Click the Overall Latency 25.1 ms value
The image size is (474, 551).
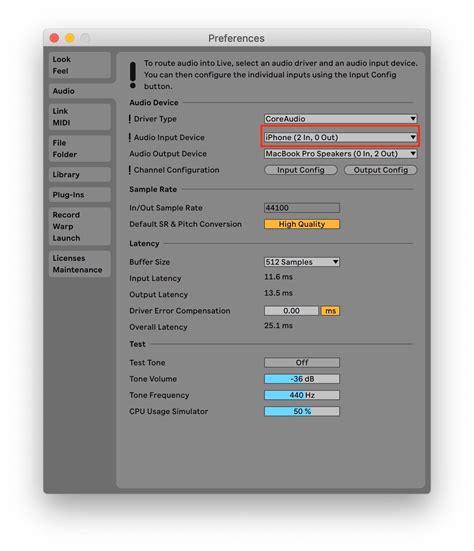pos(278,325)
